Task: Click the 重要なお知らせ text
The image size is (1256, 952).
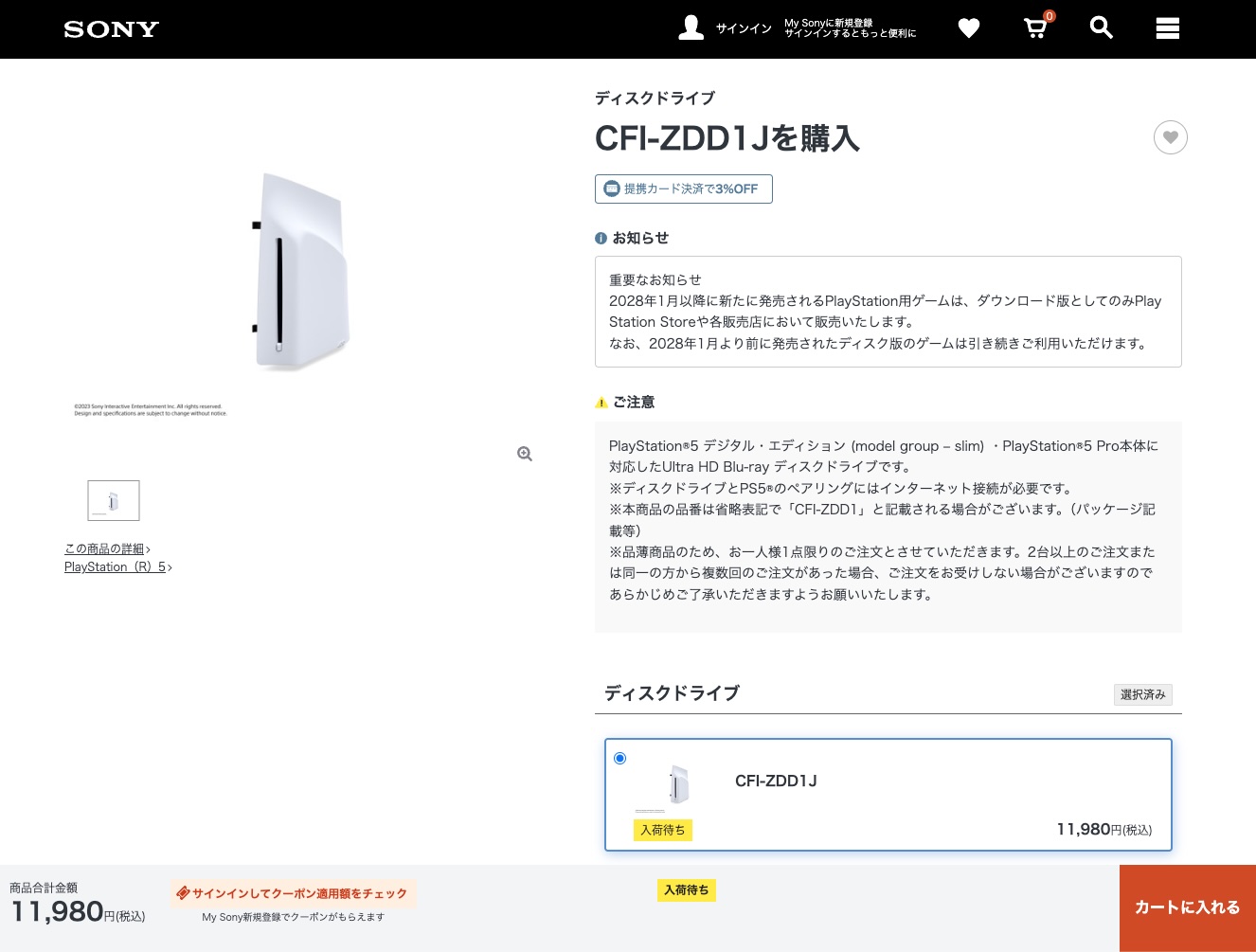Action: 655,280
